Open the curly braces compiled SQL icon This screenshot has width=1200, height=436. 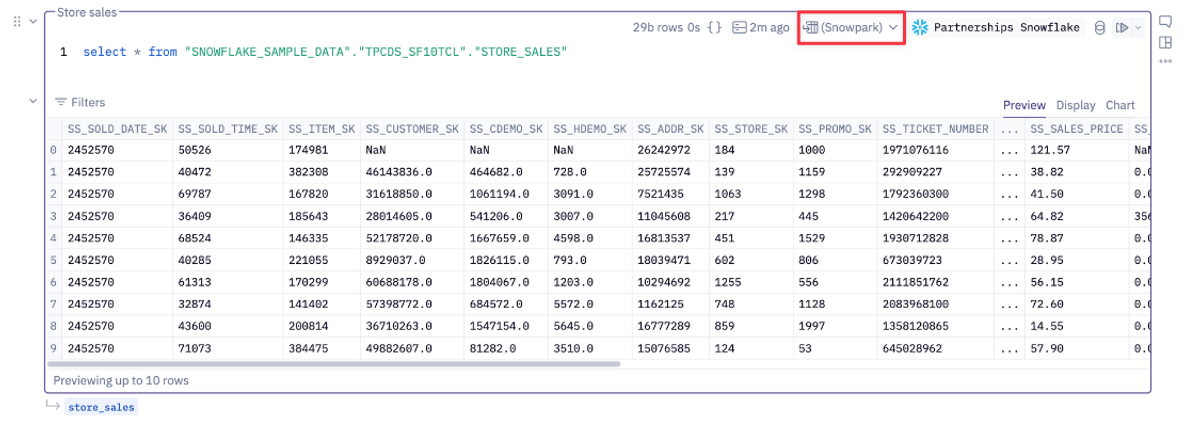click(x=714, y=28)
